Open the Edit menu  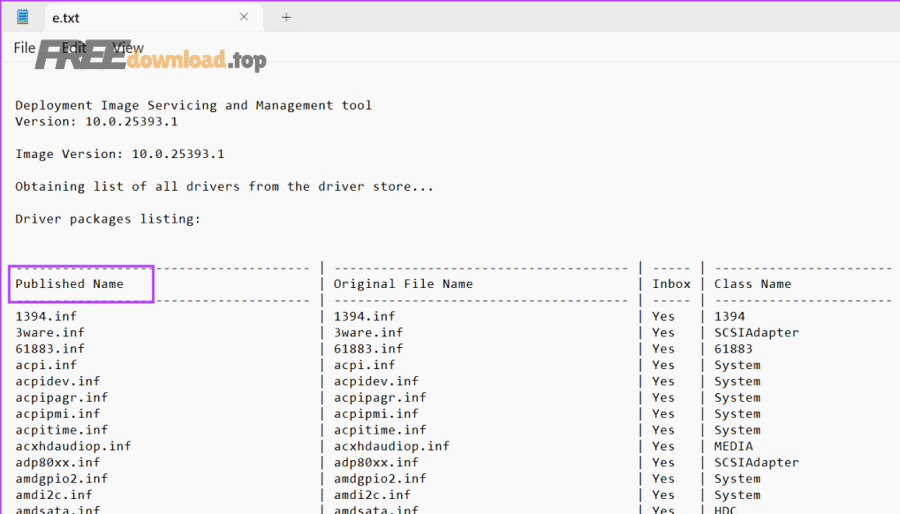[73, 48]
